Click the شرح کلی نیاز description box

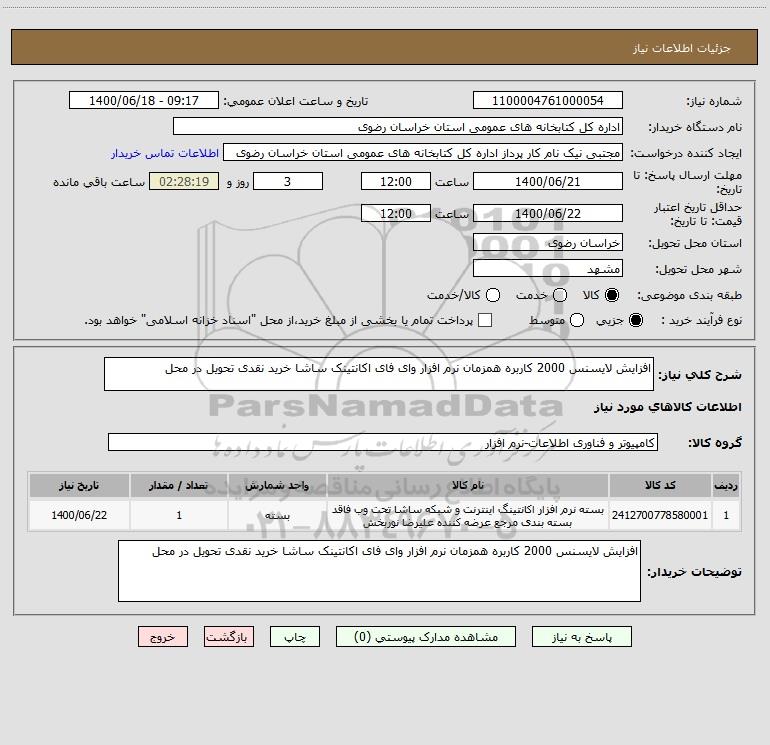pyautogui.click(x=379, y=374)
